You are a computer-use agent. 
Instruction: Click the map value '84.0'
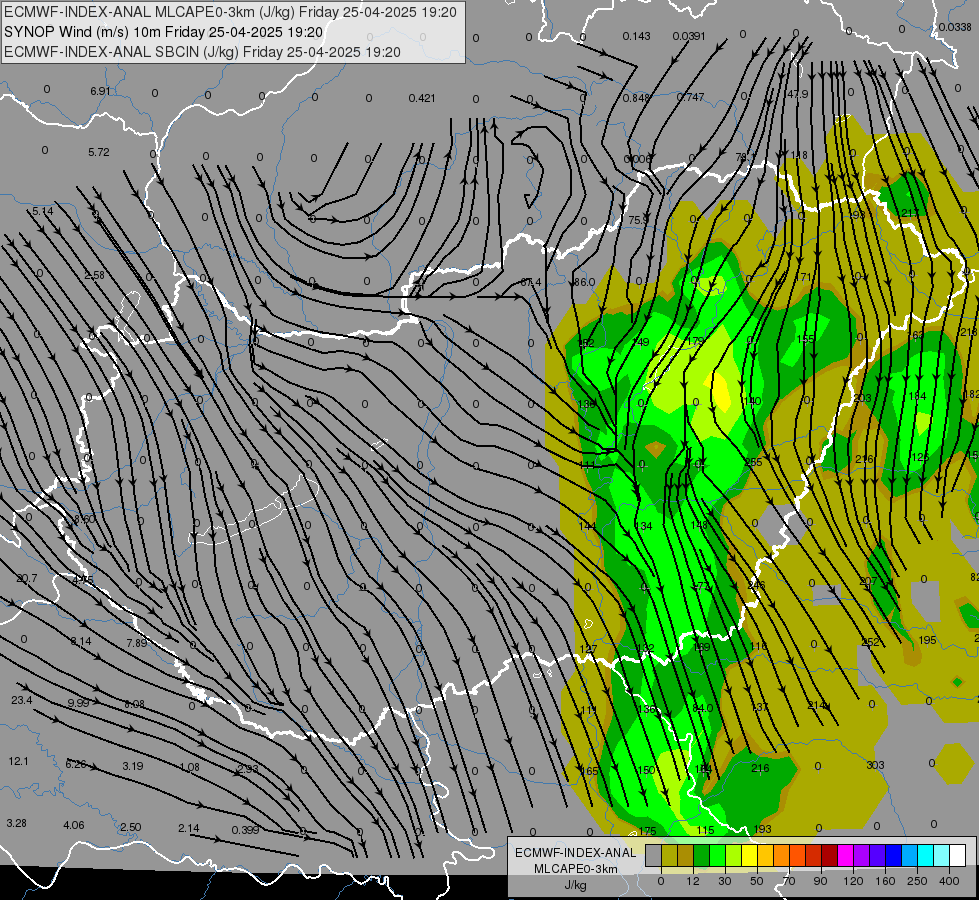[702, 708]
